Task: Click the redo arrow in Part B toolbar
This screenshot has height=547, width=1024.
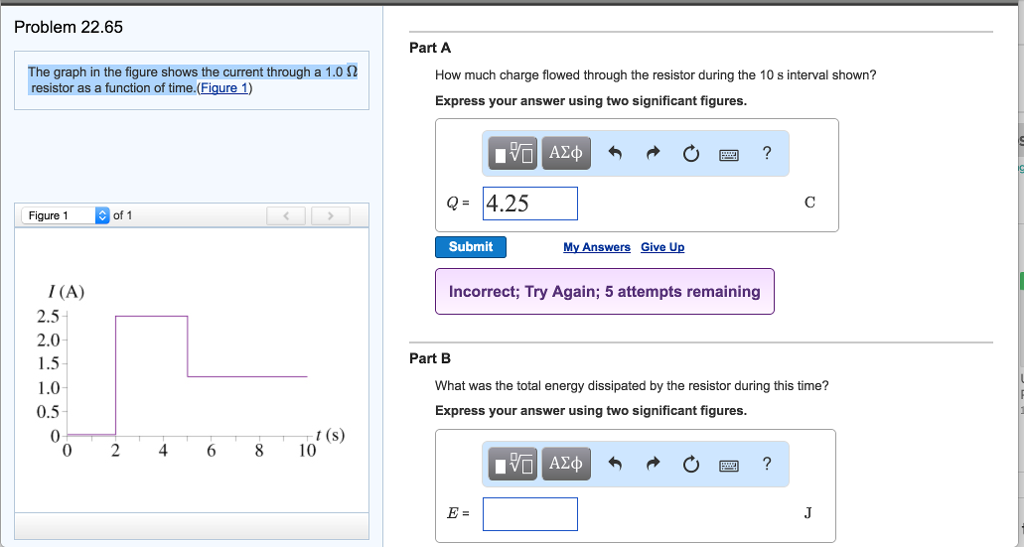Action: point(653,464)
